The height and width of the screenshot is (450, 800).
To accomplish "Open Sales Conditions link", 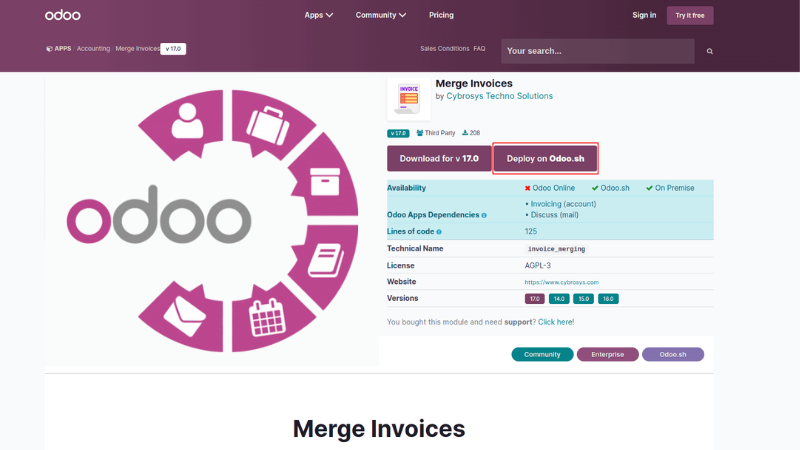I will [444, 48].
